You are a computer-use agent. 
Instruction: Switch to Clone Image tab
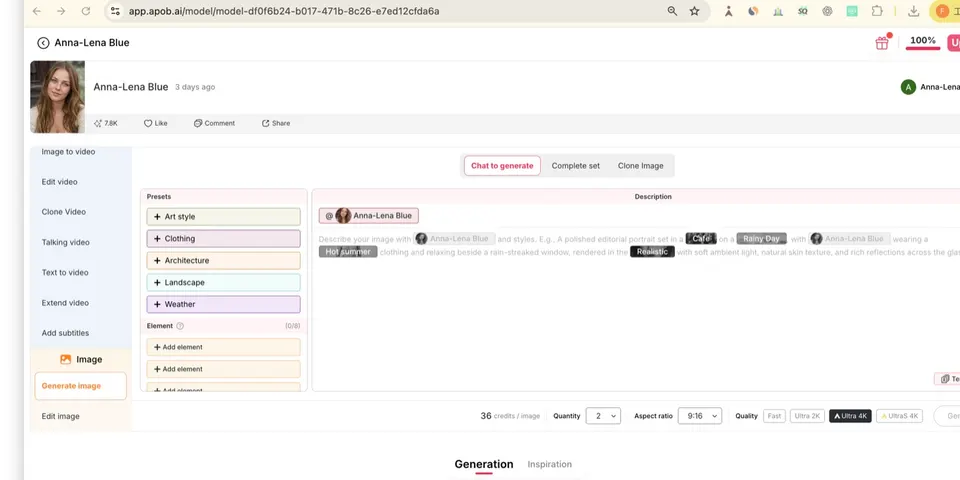(640, 166)
